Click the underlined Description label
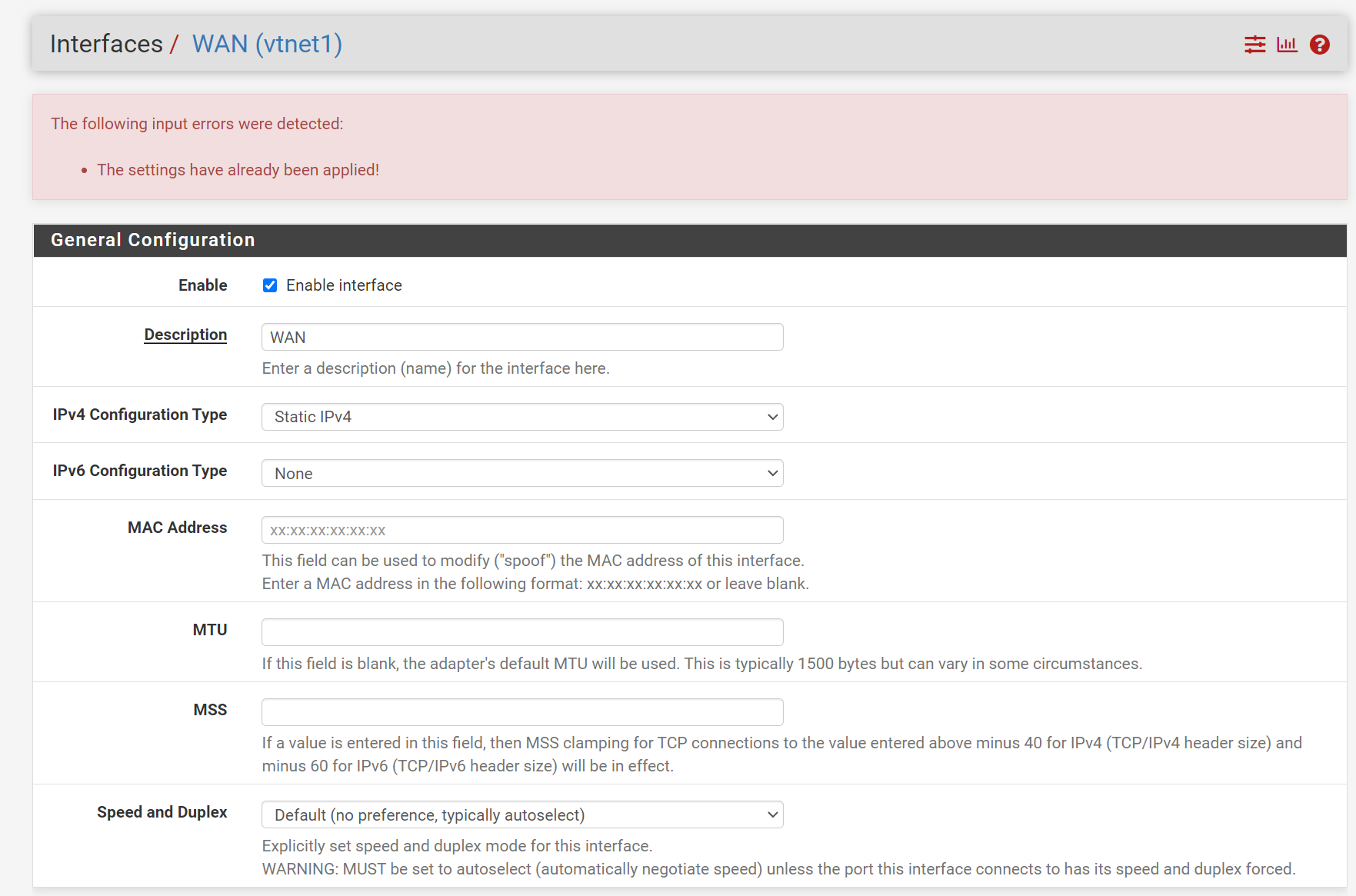 185,335
